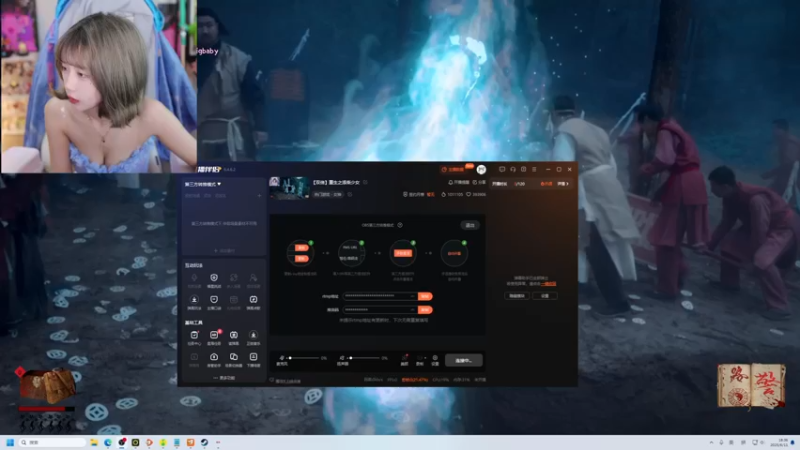This screenshot has height=450, width=800.
Task: Open the overlapping windows streaming tool
Action: 234,359
